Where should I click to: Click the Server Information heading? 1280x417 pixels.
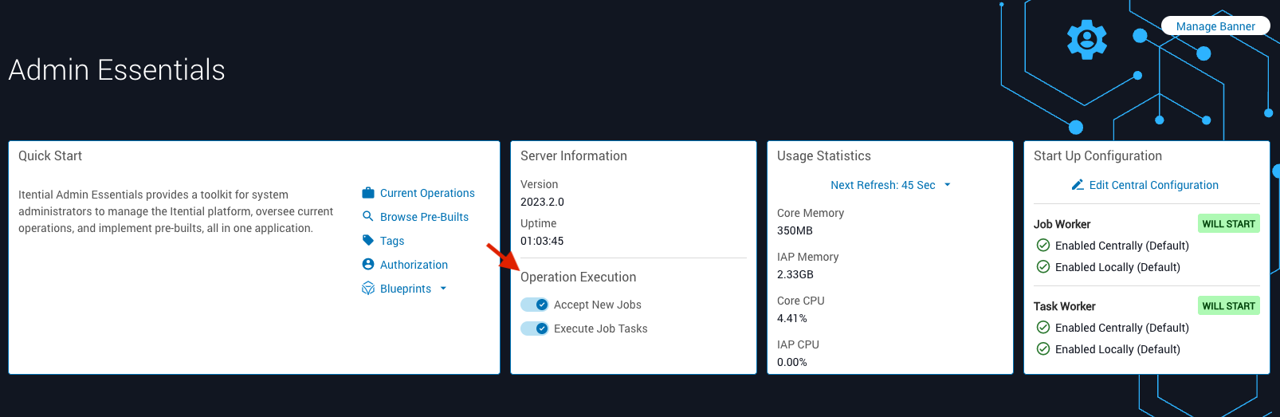click(574, 156)
